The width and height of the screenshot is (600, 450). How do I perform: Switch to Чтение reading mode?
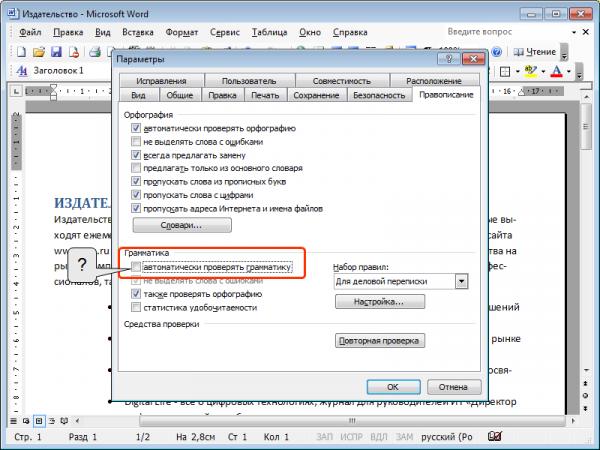tap(534, 52)
